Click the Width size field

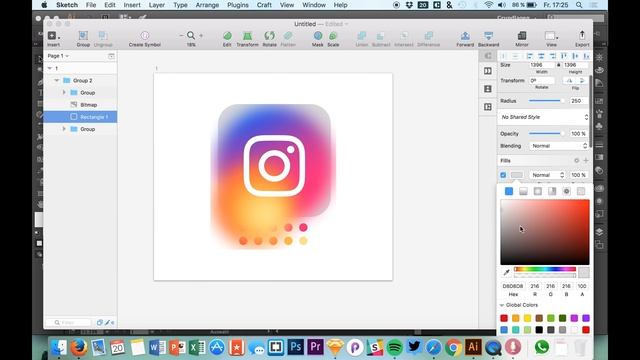(541, 65)
